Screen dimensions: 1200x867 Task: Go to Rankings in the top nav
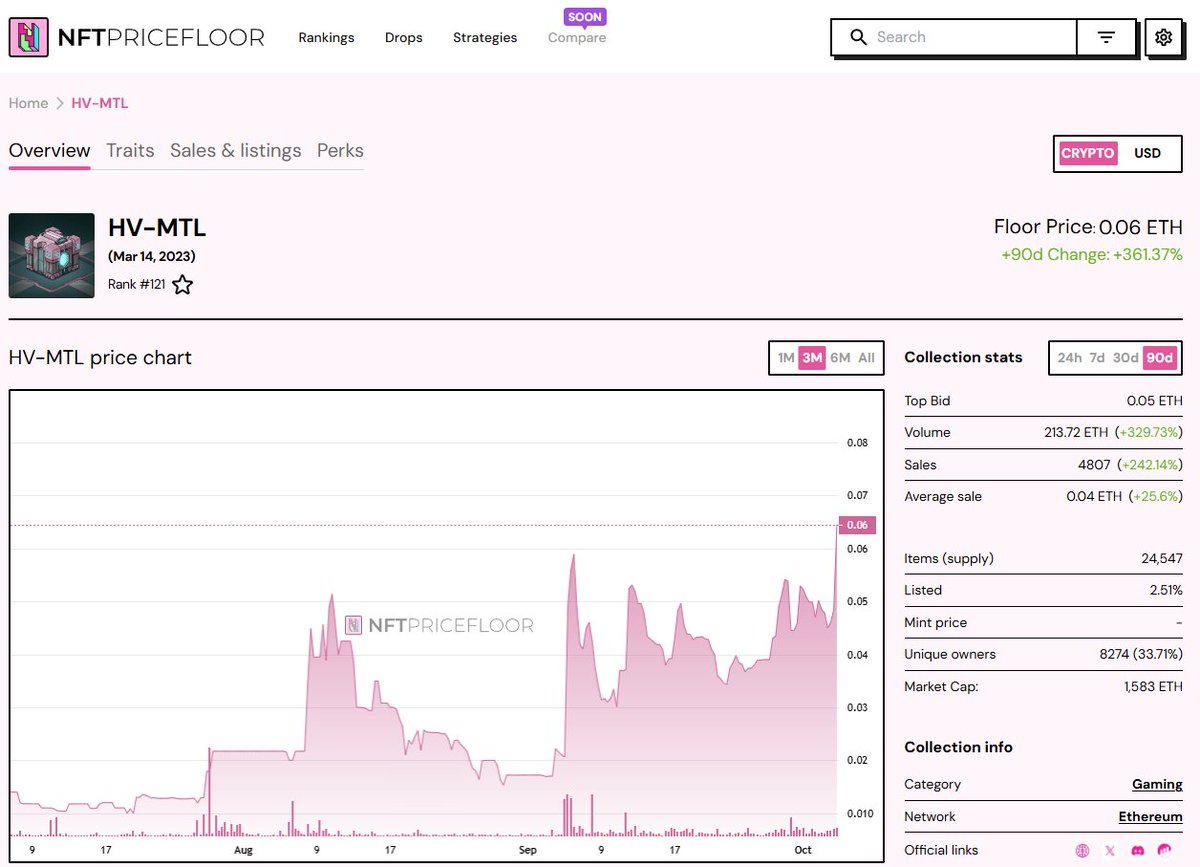point(326,38)
